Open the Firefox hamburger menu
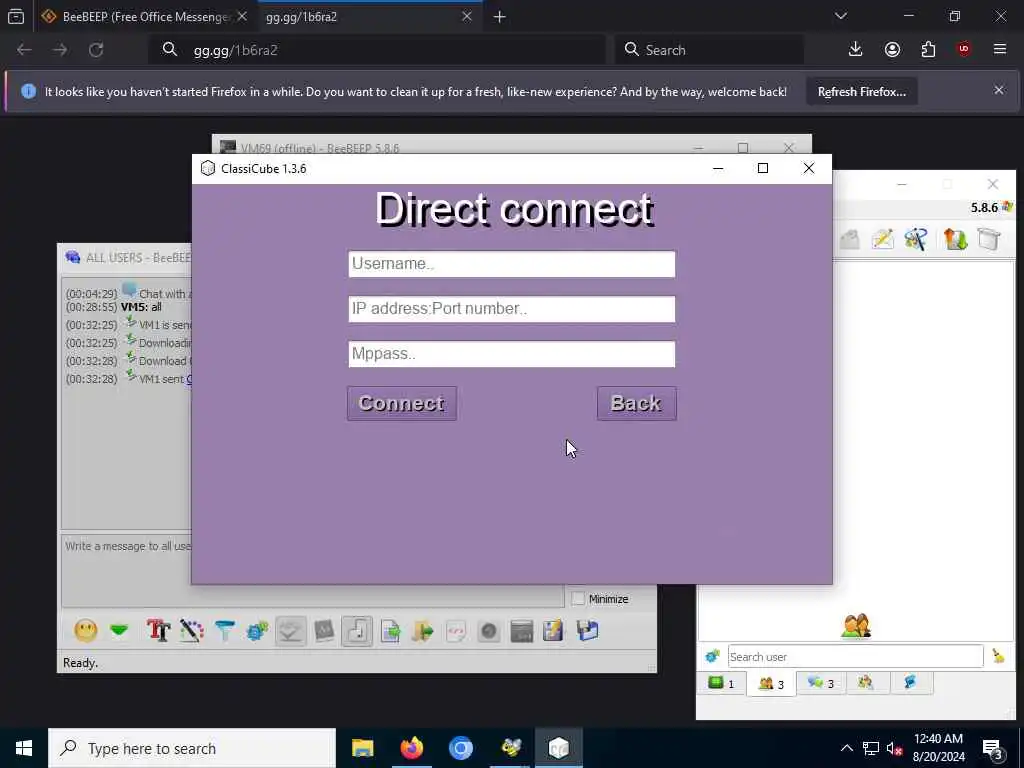The height and width of the screenshot is (768, 1024). click(1000, 50)
